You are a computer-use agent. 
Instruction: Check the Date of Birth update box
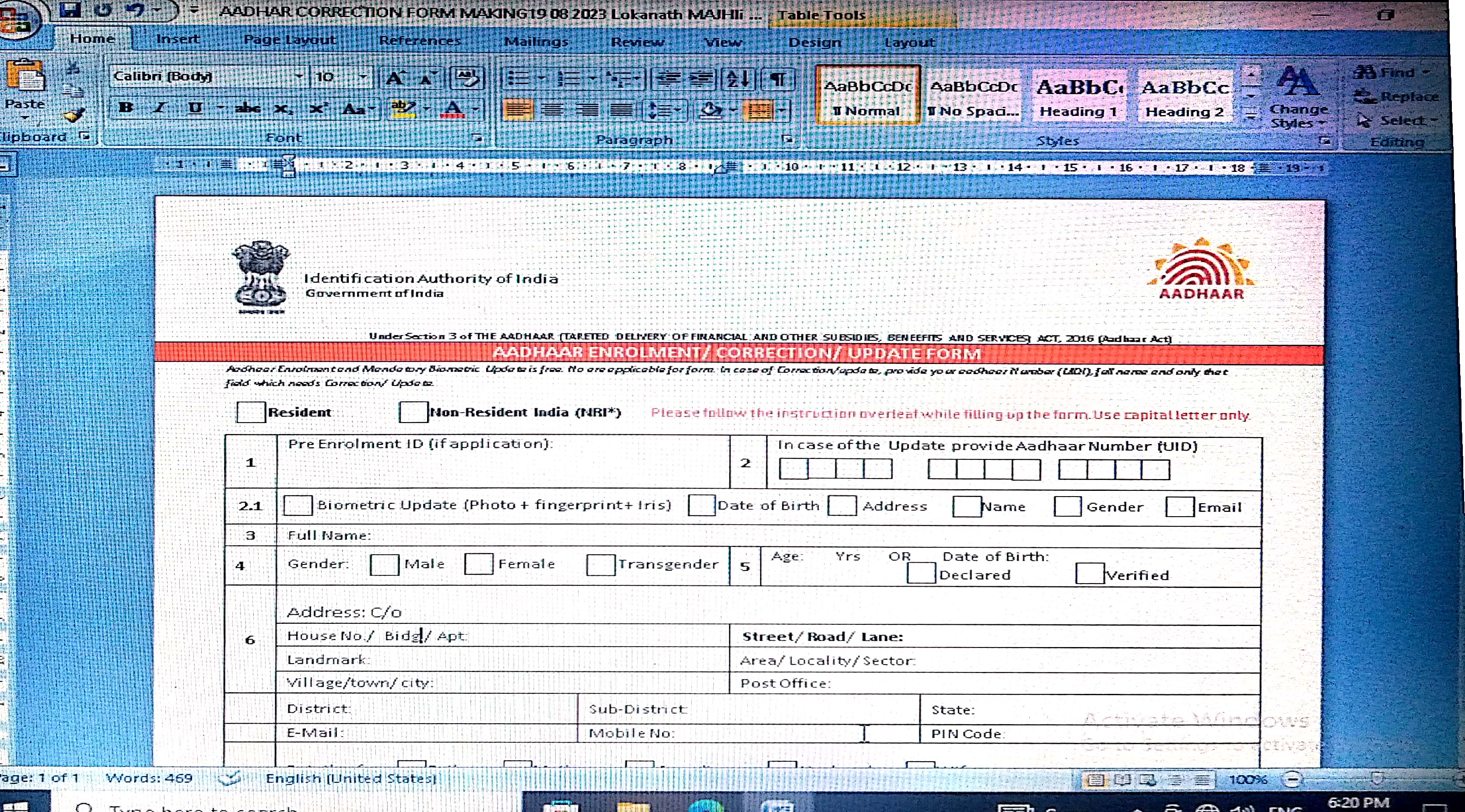tap(701, 505)
